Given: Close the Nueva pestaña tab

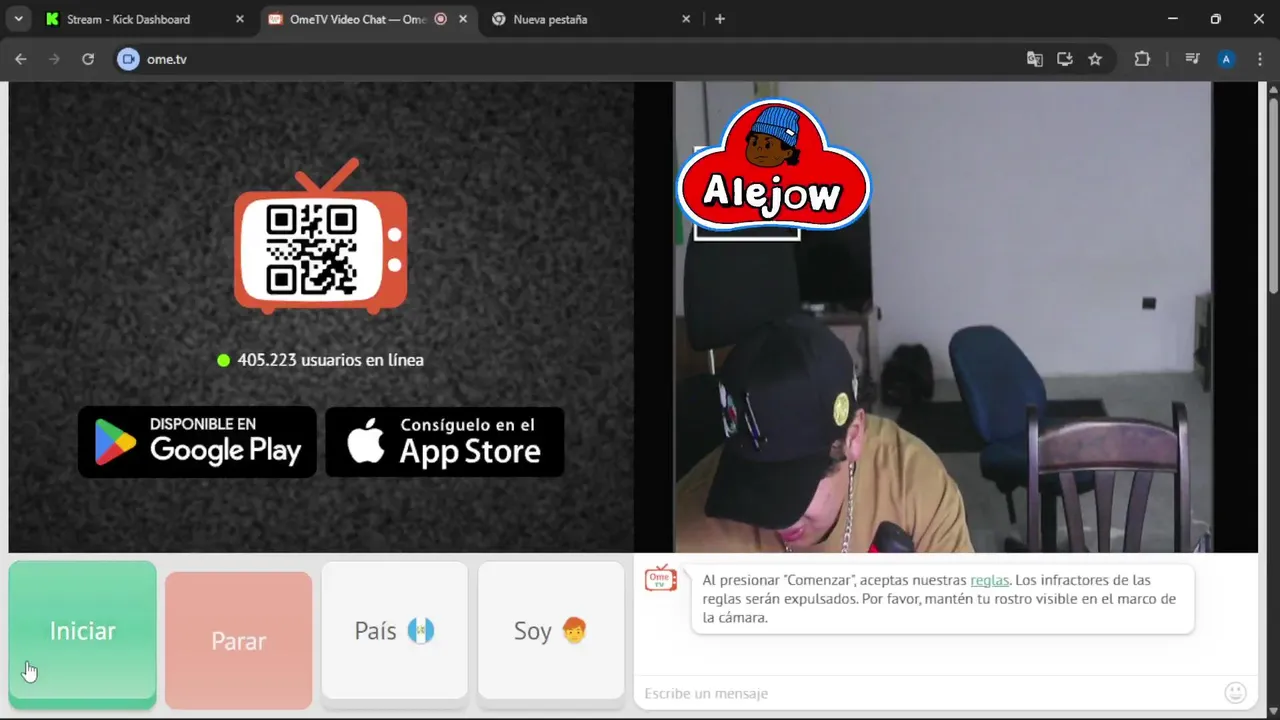Looking at the screenshot, I should [x=686, y=19].
